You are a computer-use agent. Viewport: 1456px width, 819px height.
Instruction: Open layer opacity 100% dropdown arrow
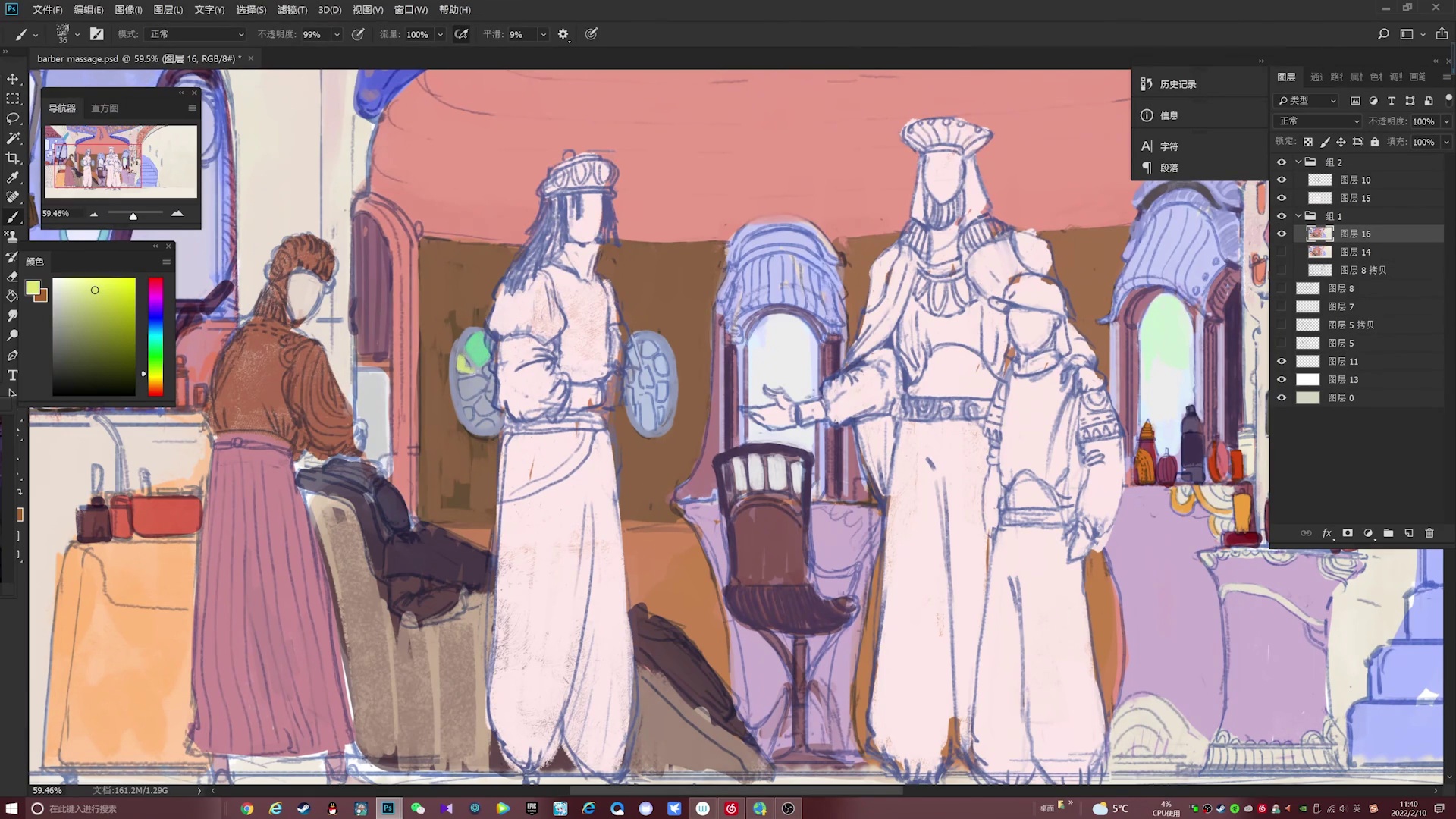pos(1446,121)
